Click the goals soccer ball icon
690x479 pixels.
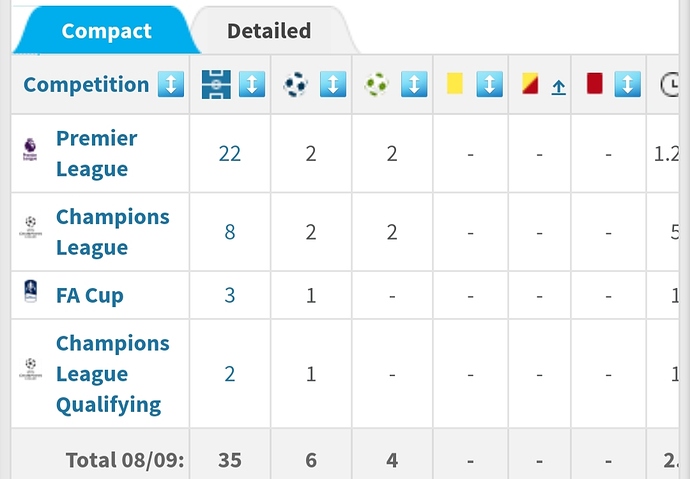point(296,84)
